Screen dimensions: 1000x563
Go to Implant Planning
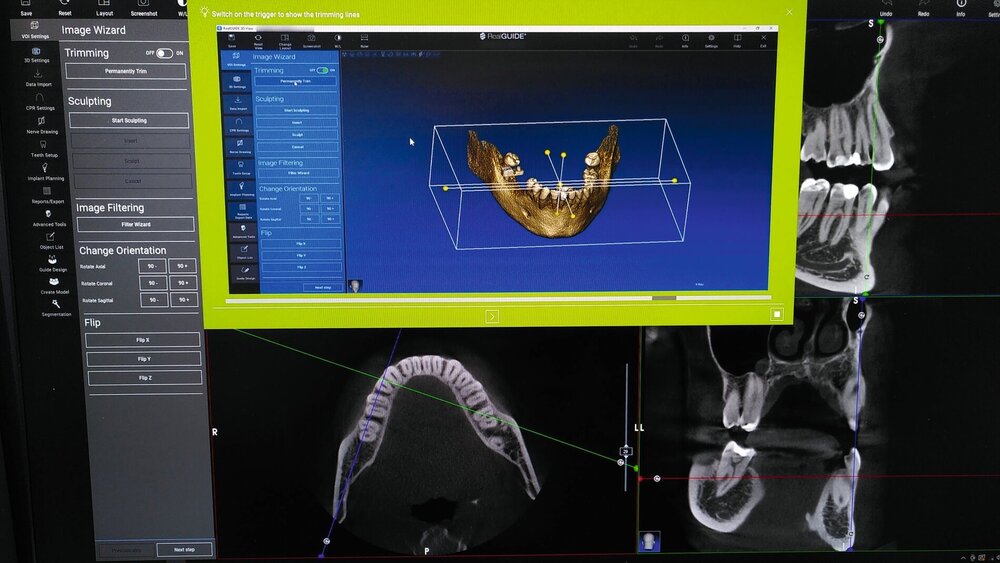(x=47, y=171)
